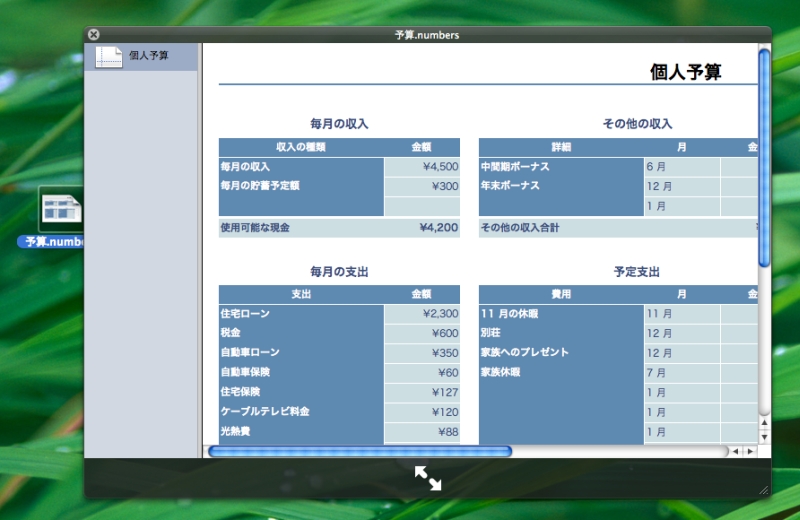Click the scroll right arrow
Viewport: 800px width, 520px height.
coord(749,451)
